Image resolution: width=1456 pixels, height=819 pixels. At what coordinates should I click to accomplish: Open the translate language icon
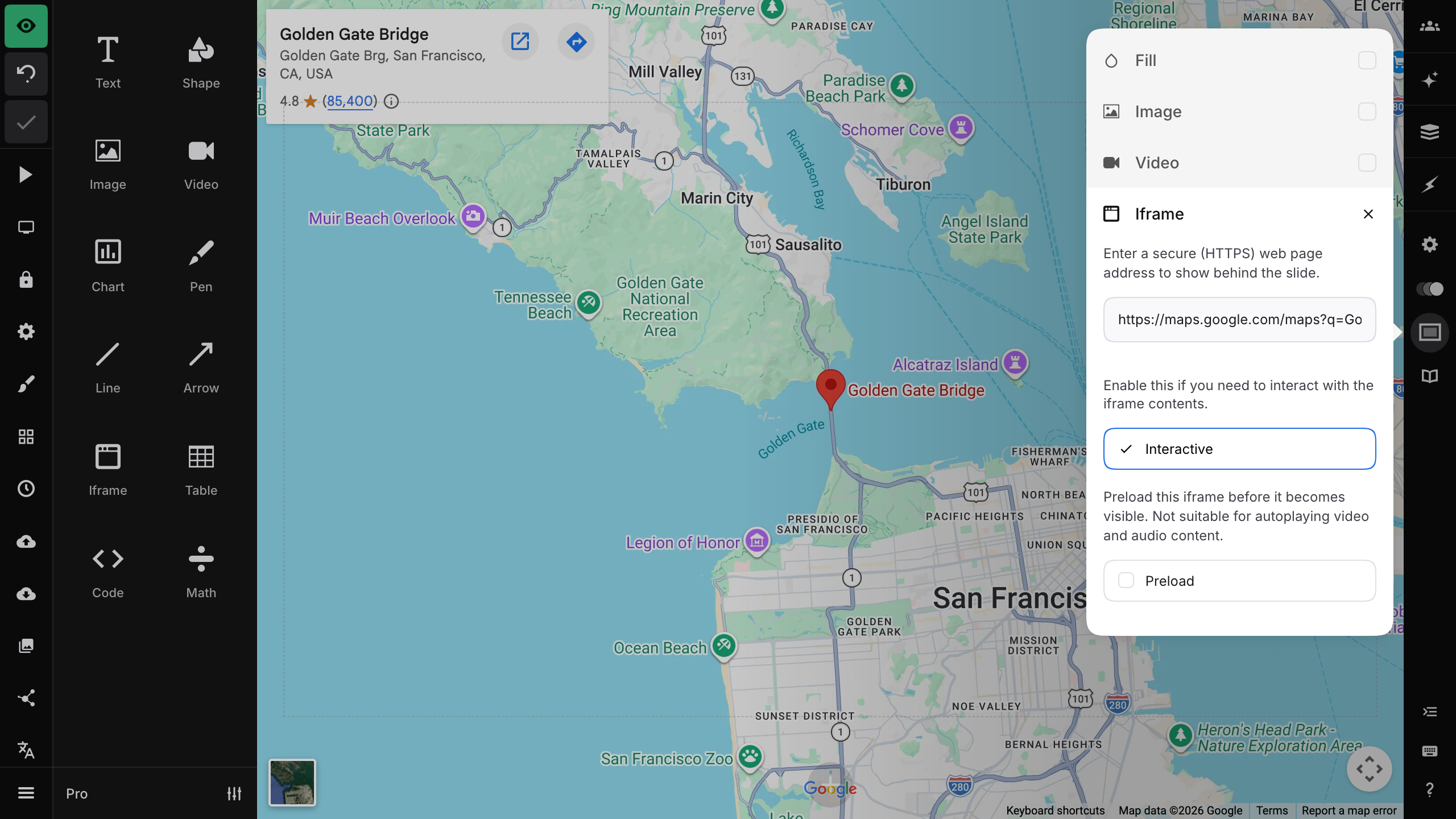coord(26,750)
